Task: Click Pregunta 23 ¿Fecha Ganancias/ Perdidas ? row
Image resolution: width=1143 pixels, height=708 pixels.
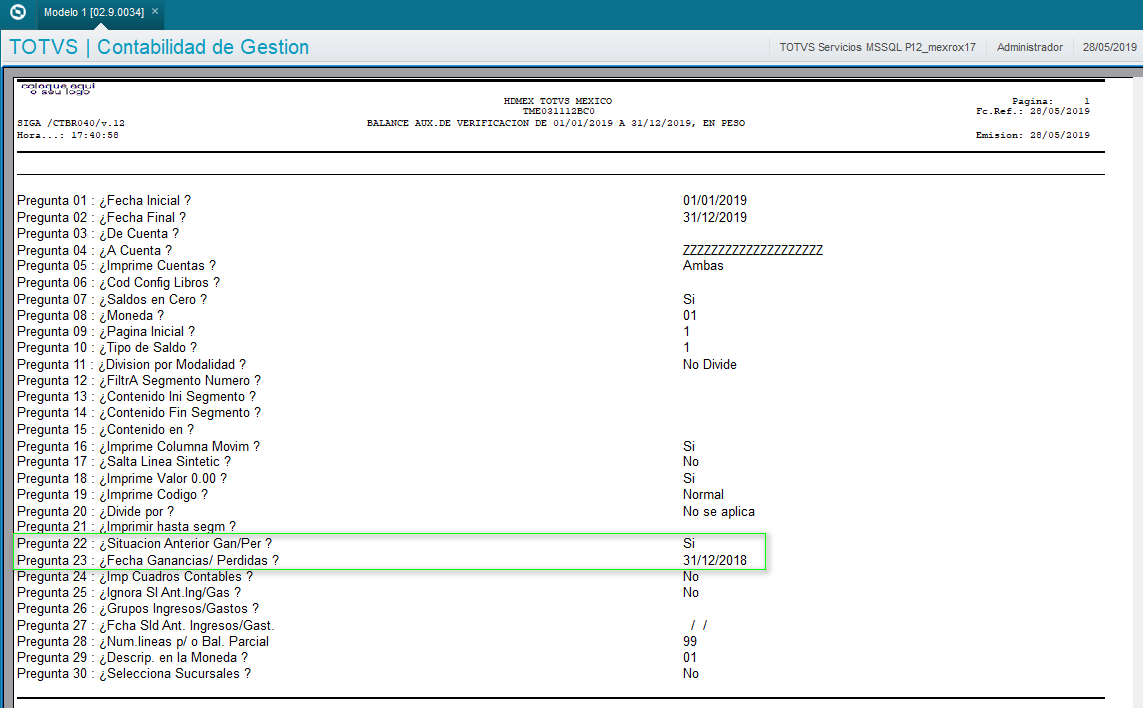Action: click(x=148, y=561)
